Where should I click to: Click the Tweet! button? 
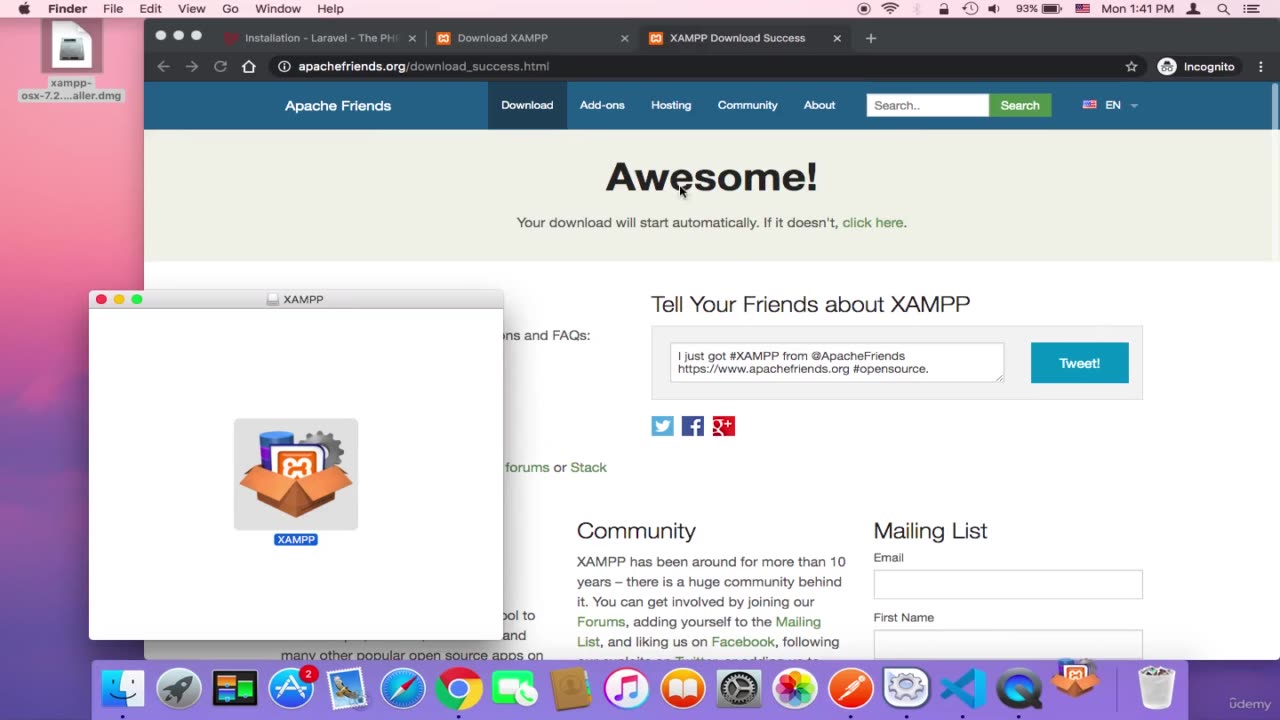tap(1080, 363)
